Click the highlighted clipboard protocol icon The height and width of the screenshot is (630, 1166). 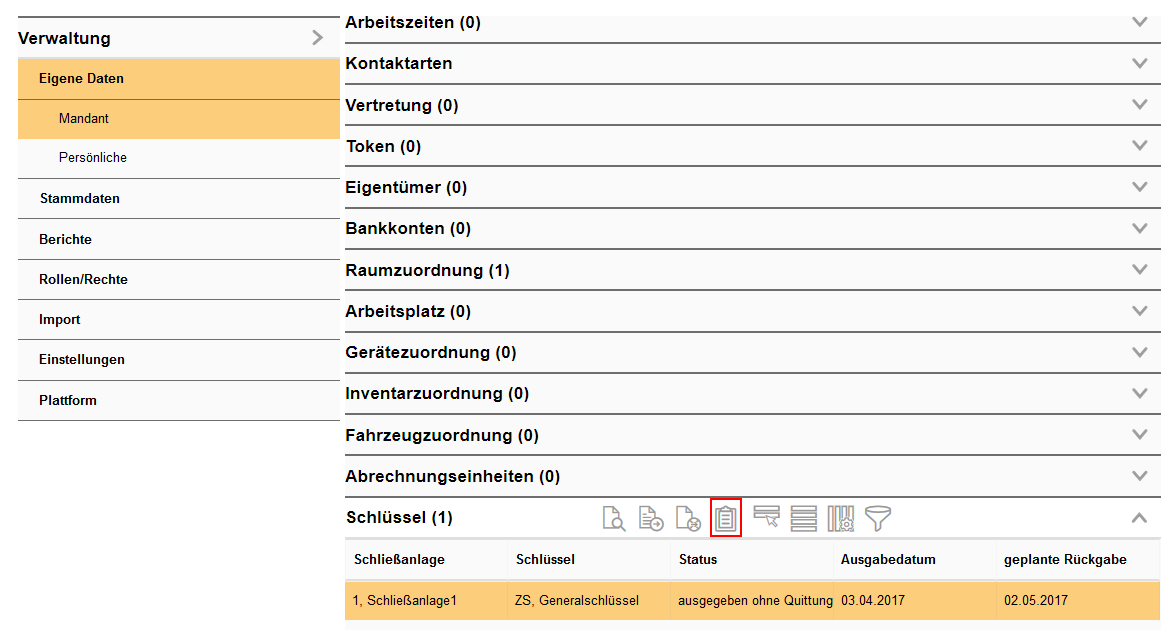(726, 518)
